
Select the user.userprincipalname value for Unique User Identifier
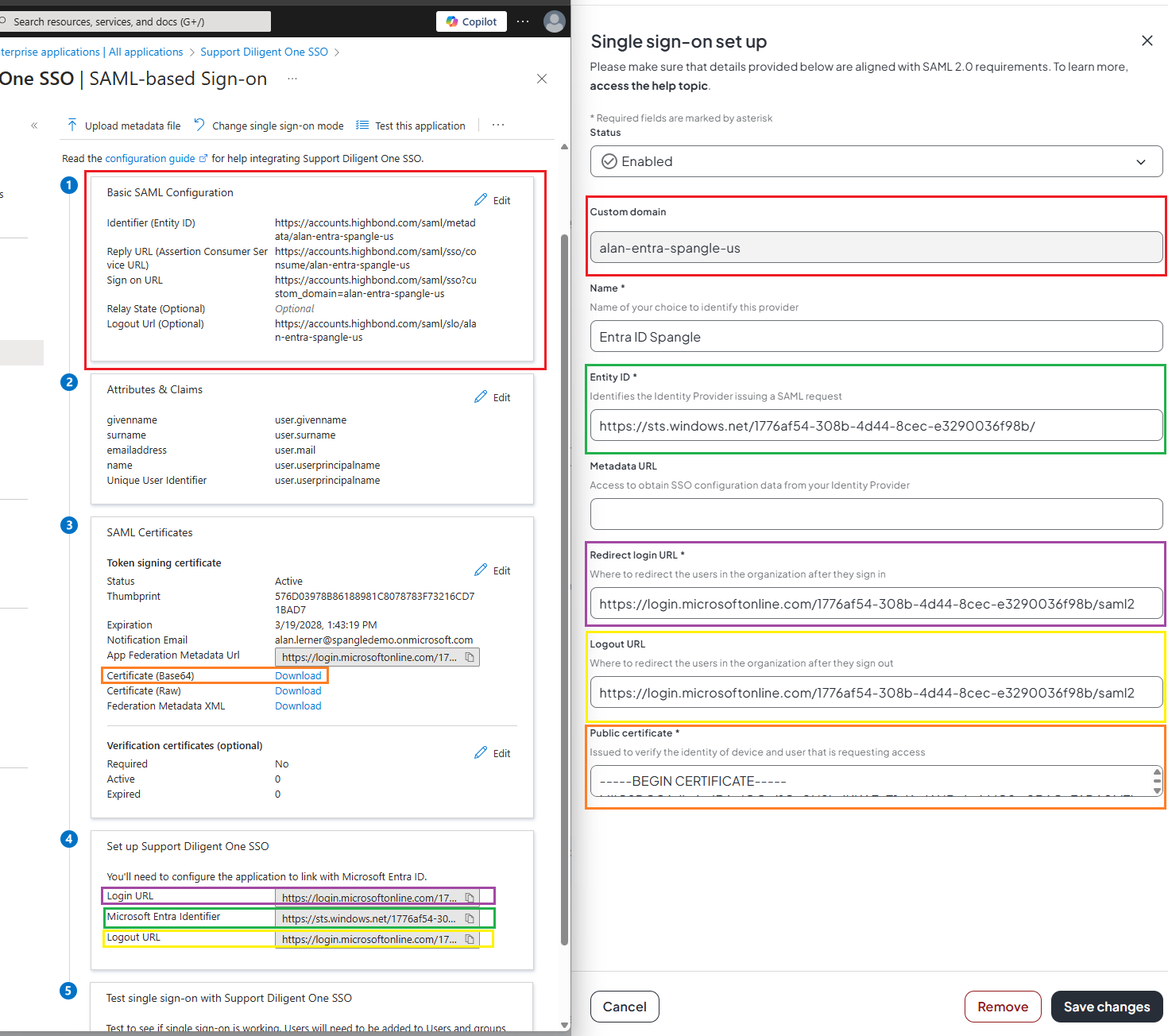[x=327, y=481]
